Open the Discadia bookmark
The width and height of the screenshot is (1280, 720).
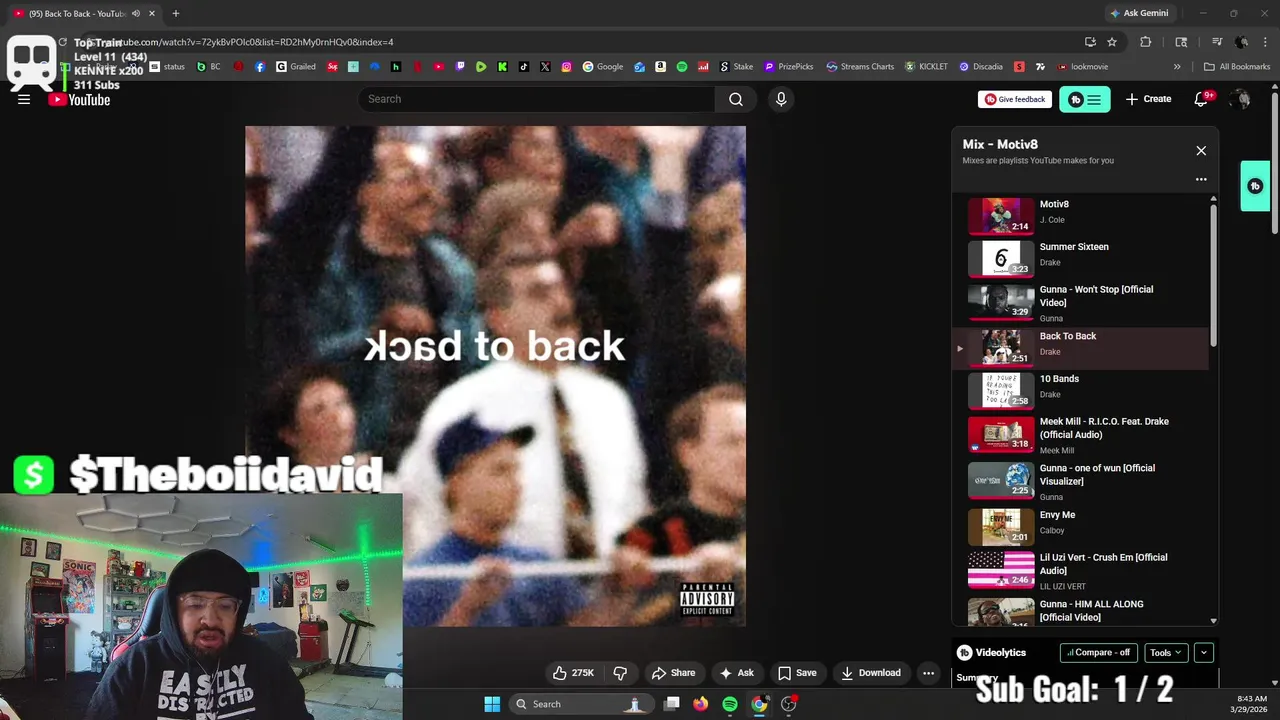(980, 67)
